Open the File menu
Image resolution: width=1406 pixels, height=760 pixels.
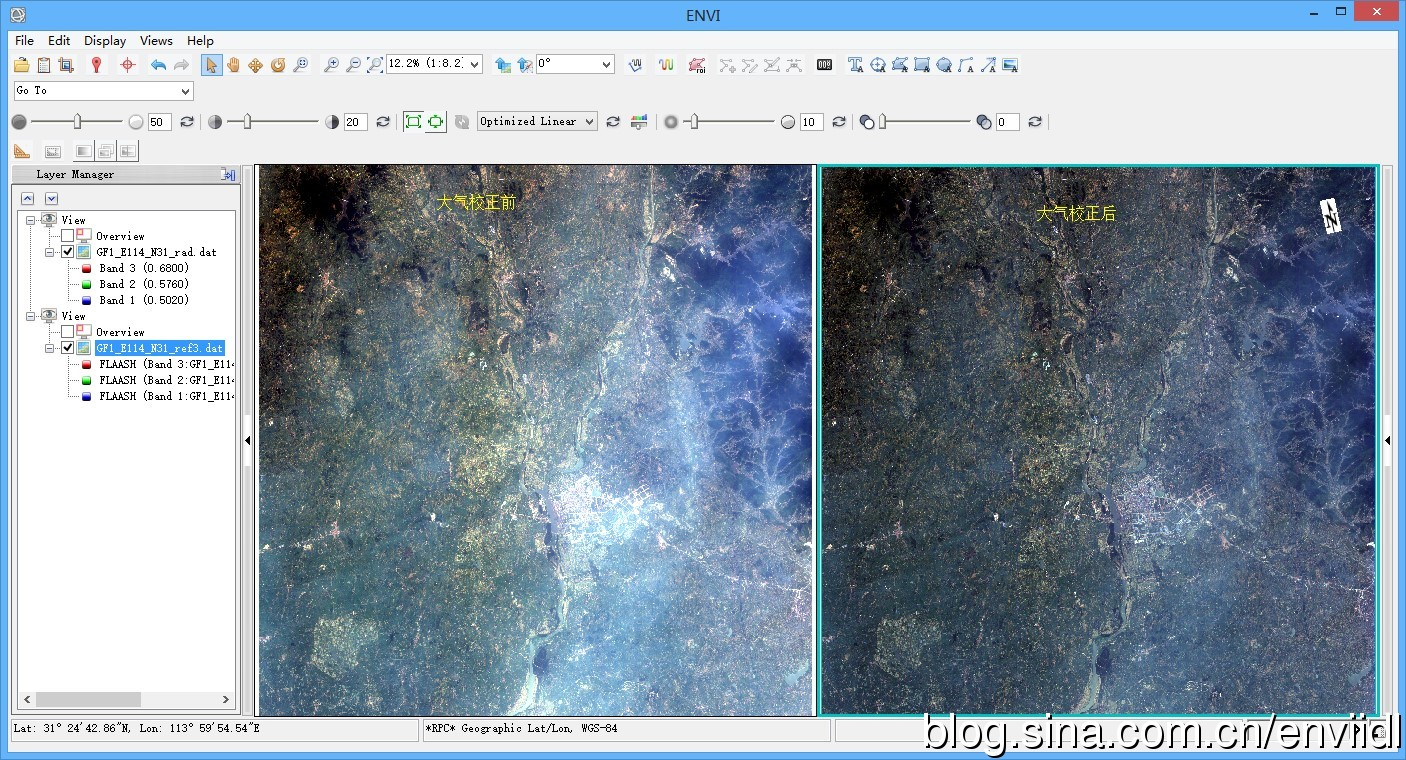(25, 41)
